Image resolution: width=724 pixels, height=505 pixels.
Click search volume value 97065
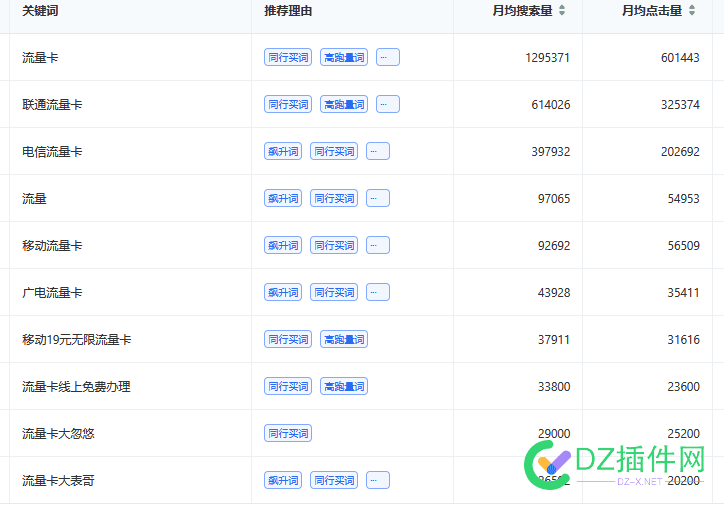tap(554, 199)
